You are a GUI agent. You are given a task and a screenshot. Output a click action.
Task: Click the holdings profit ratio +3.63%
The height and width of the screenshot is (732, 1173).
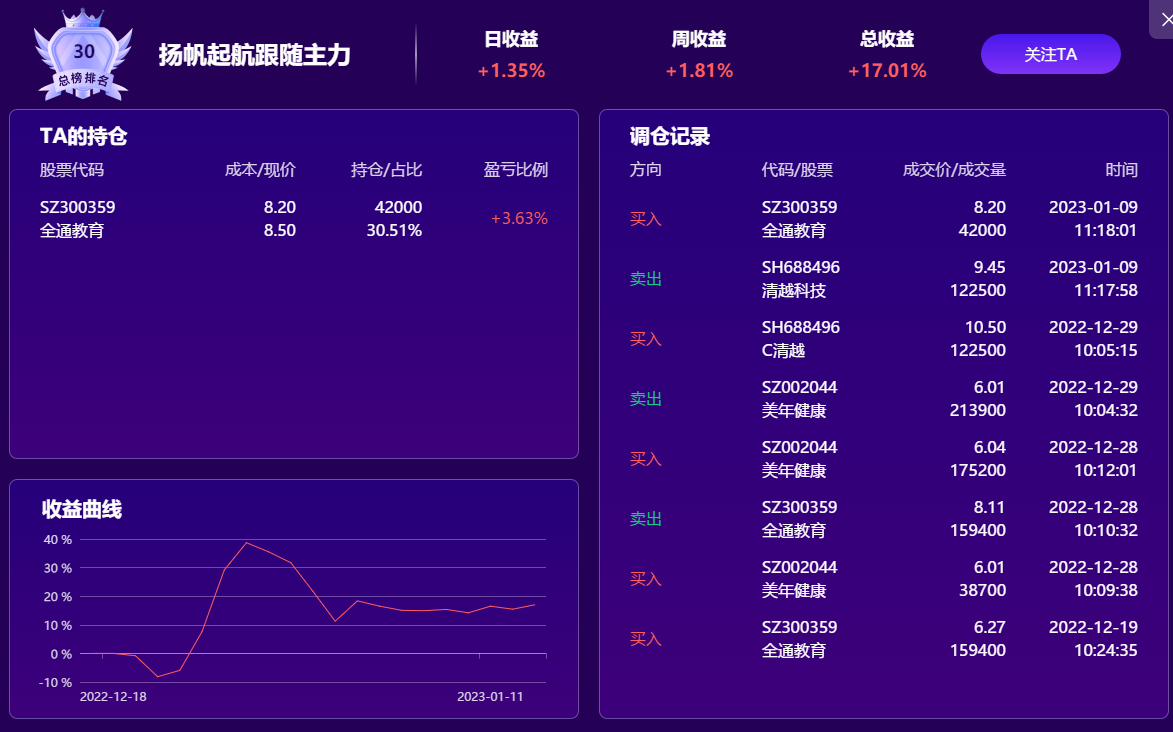click(x=519, y=219)
